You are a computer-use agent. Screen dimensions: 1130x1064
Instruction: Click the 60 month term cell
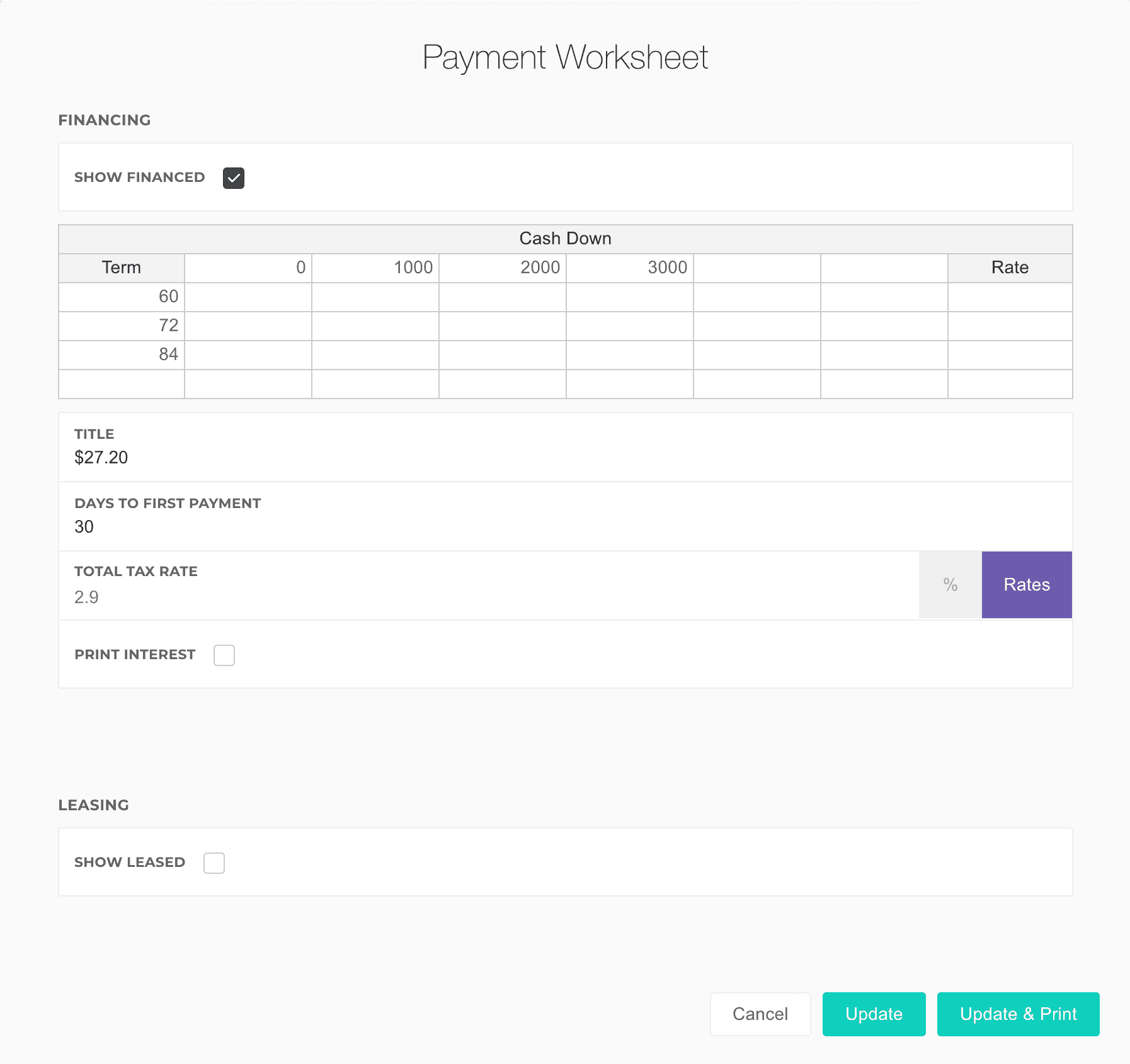click(x=122, y=297)
